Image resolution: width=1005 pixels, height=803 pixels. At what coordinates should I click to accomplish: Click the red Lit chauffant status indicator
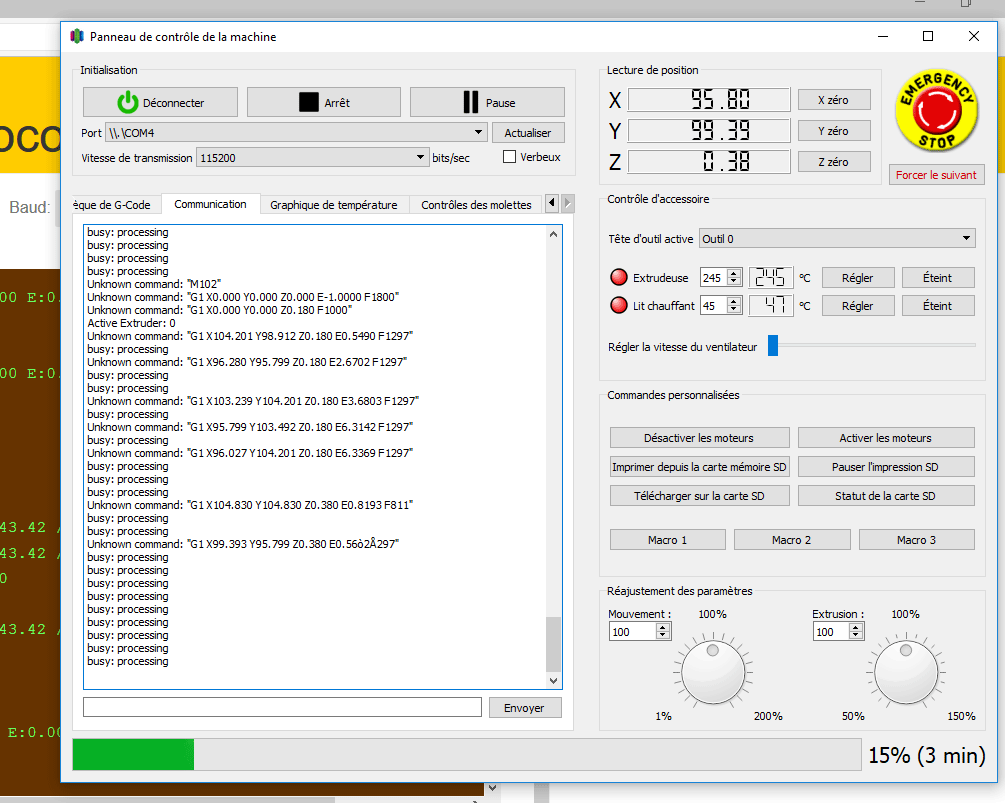click(619, 306)
